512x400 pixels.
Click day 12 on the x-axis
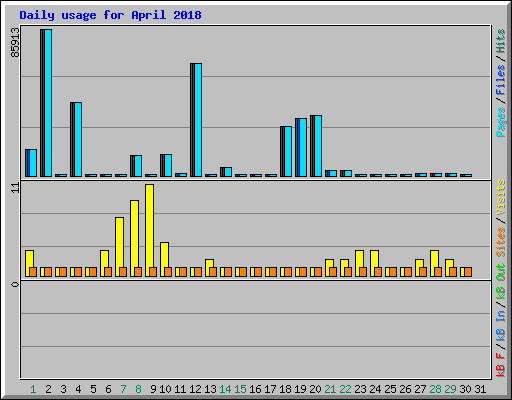[195, 389]
